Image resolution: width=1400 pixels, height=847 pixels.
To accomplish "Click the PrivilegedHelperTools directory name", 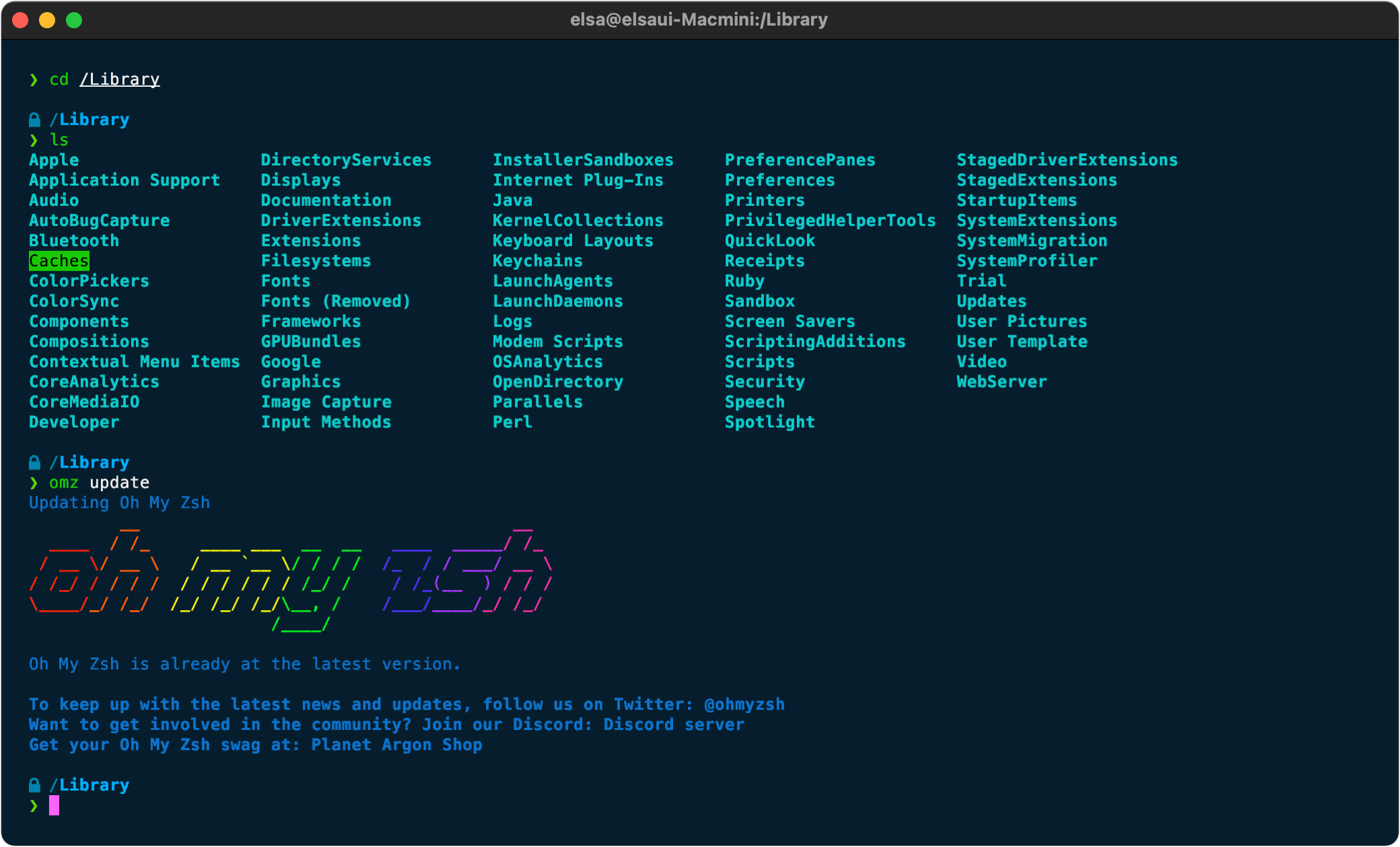I will click(830, 221).
